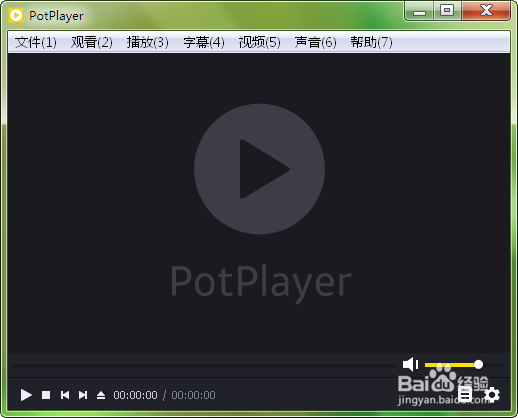Click the PotPlayer title bar logo
The height and width of the screenshot is (418, 518).
(x=16, y=15)
